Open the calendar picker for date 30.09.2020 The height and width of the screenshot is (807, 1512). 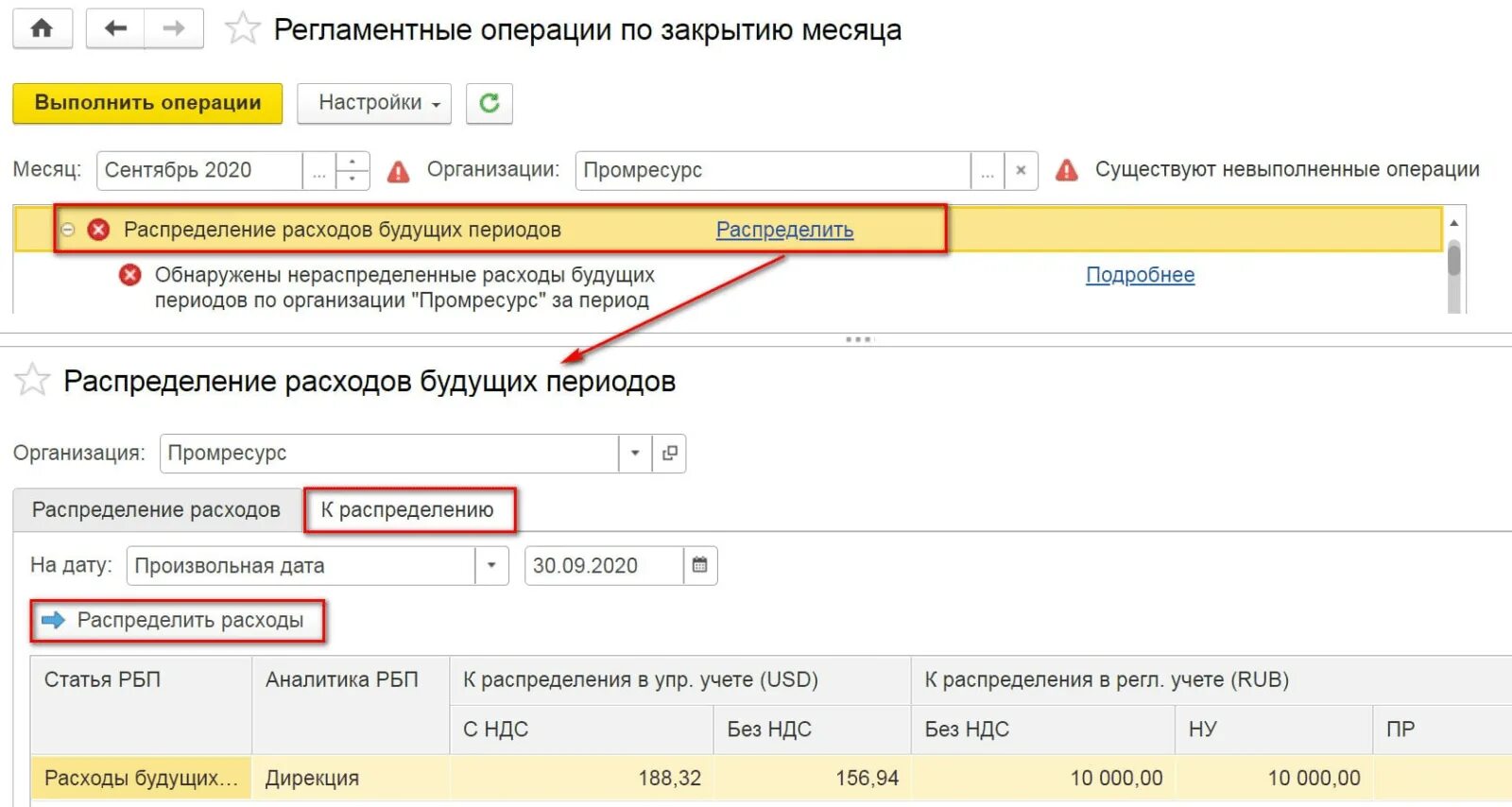click(x=699, y=565)
